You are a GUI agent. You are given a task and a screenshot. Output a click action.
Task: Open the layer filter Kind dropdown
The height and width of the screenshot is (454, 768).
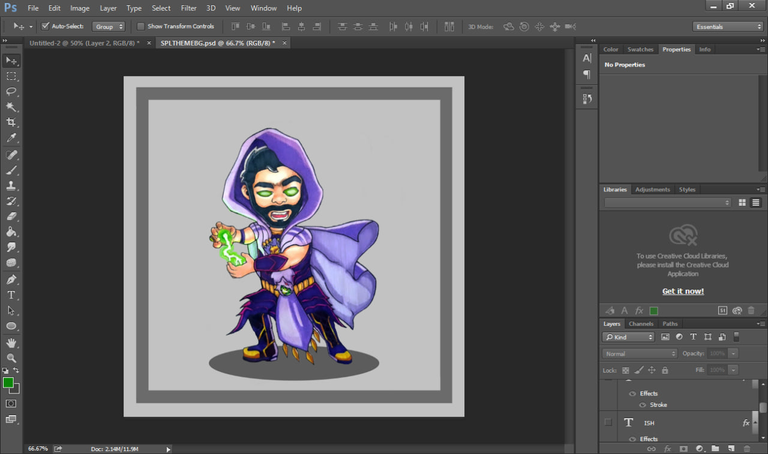coord(628,337)
